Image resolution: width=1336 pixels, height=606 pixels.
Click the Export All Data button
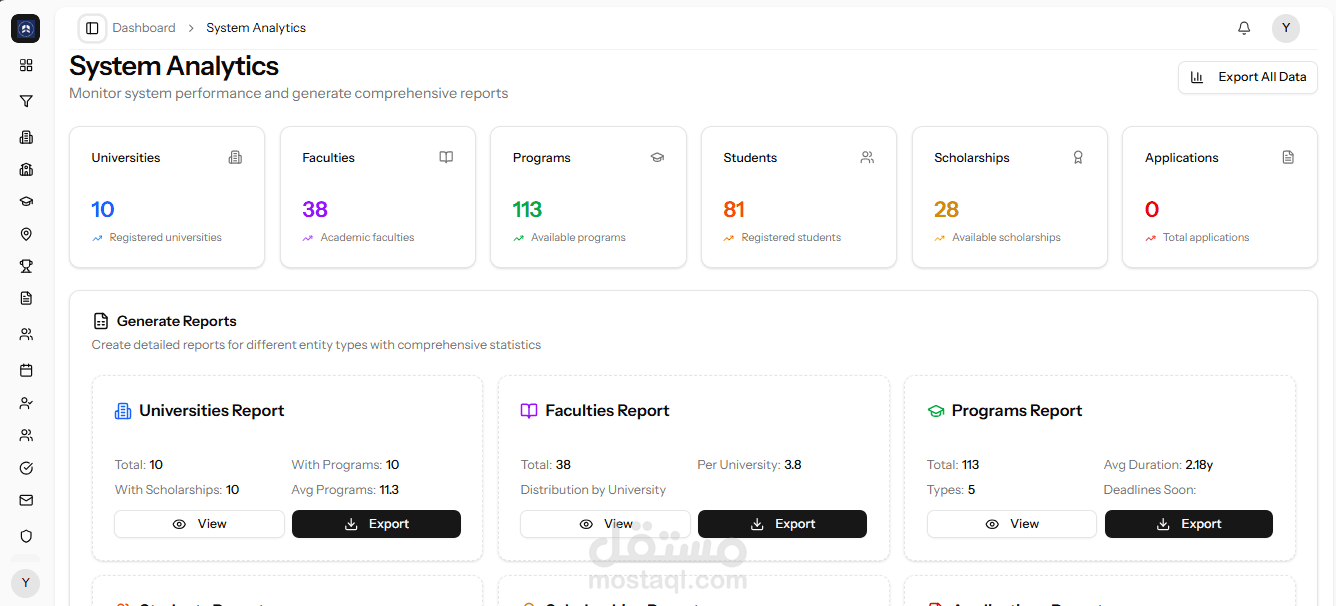1248,77
